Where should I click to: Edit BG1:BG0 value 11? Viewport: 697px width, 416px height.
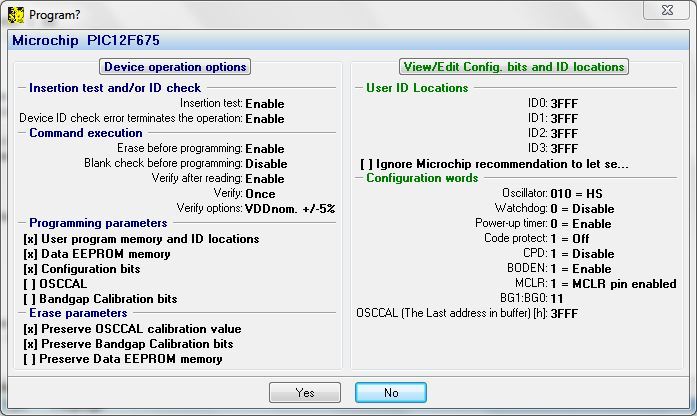557,299
